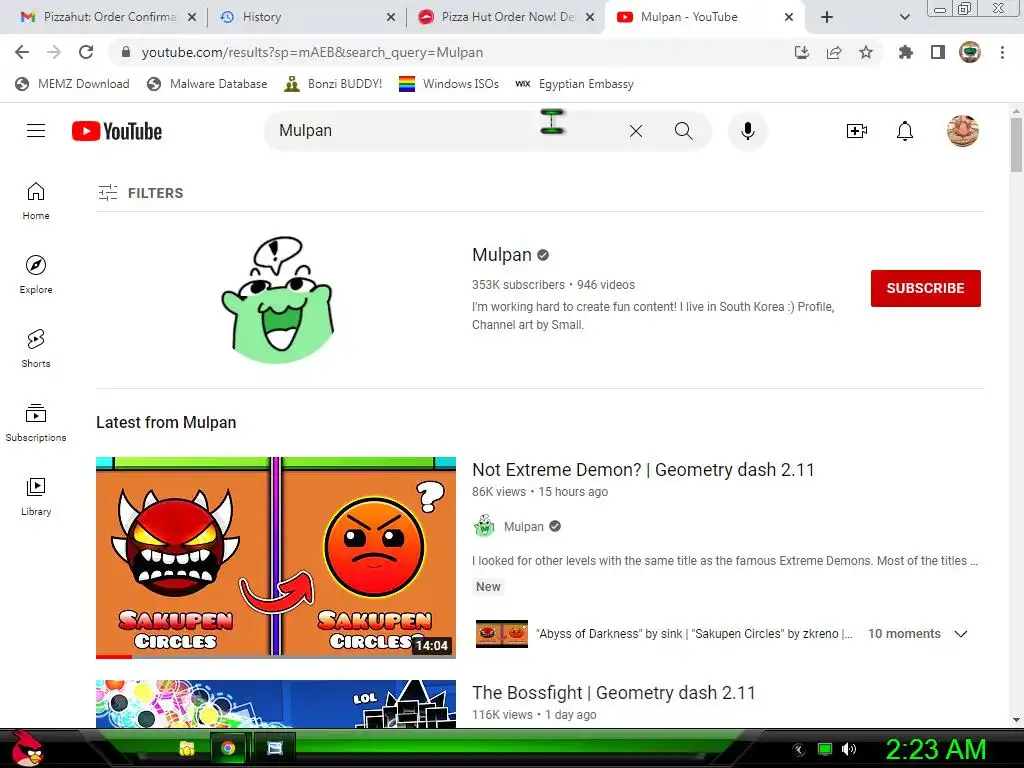The height and width of the screenshot is (768, 1024).
Task: Switch to the Pizzahut Order Confirmation Gmail tab
Action: click(x=108, y=17)
